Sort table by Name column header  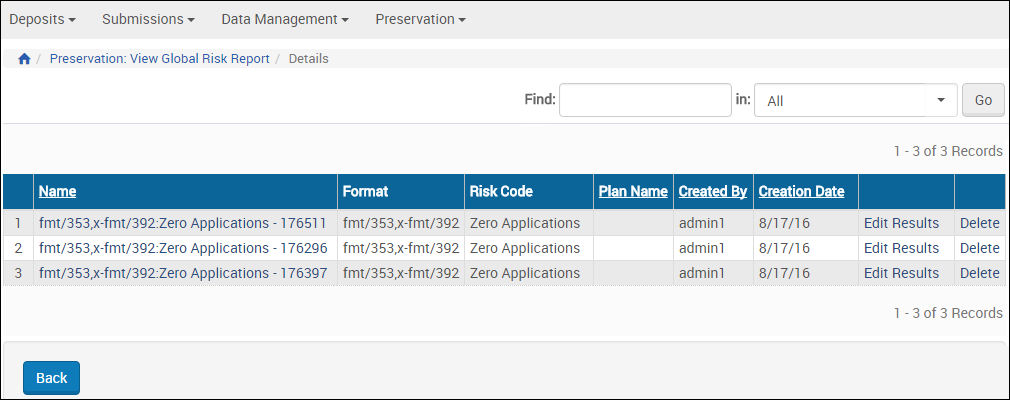57,191
